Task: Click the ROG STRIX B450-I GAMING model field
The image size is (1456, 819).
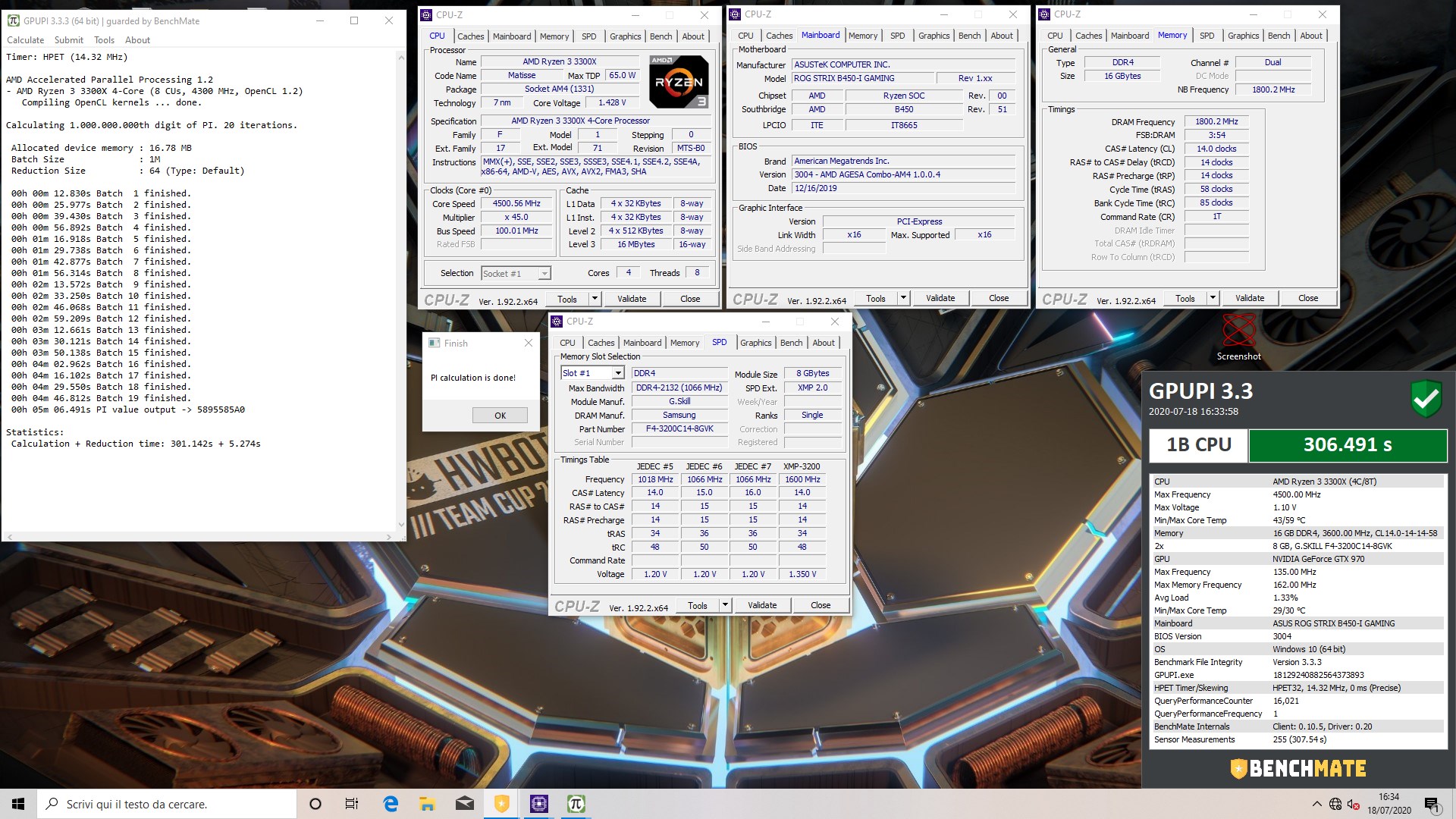Action: pyautogui.click(x=862, y=78)
